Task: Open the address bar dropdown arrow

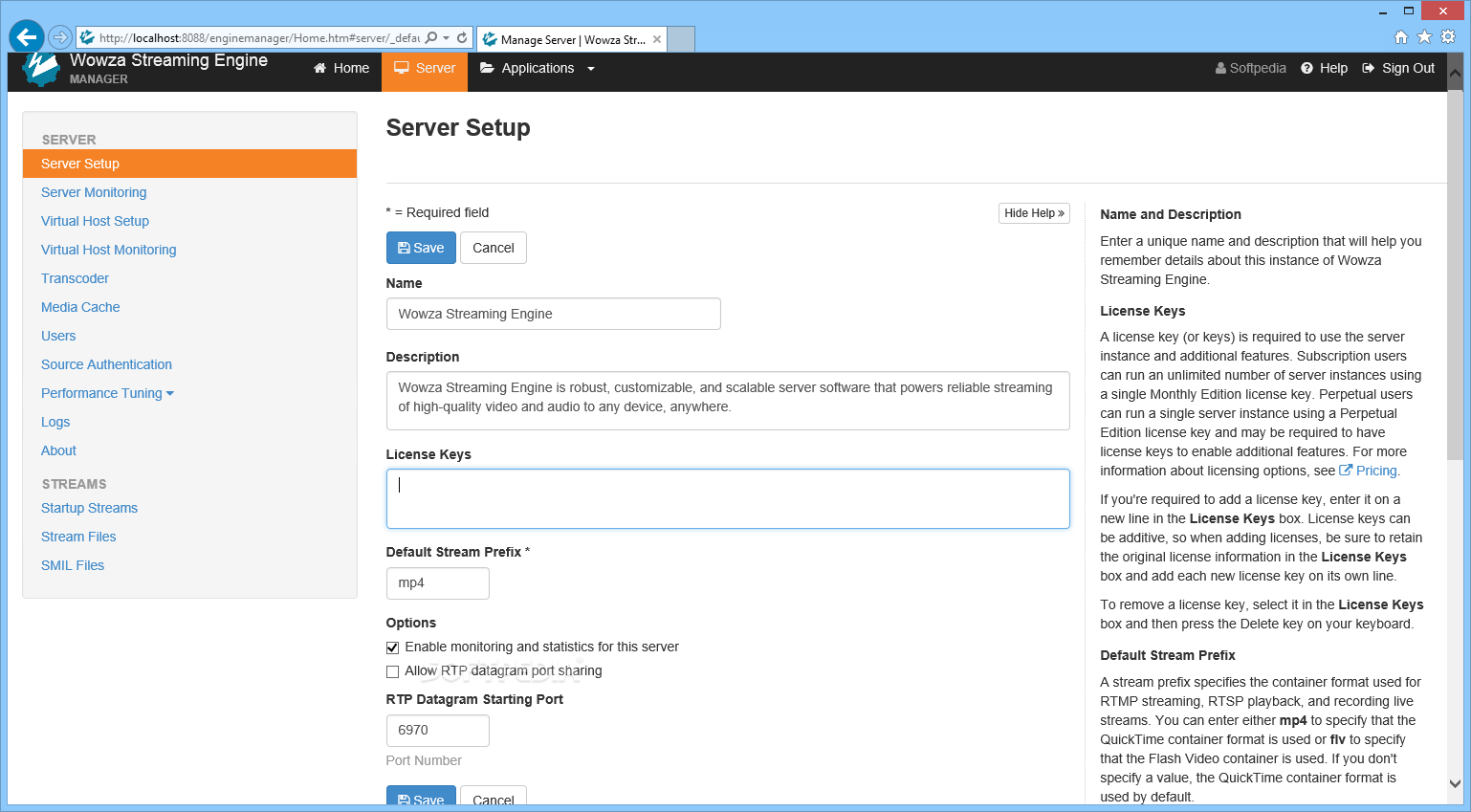Action: tap(446, 38)
